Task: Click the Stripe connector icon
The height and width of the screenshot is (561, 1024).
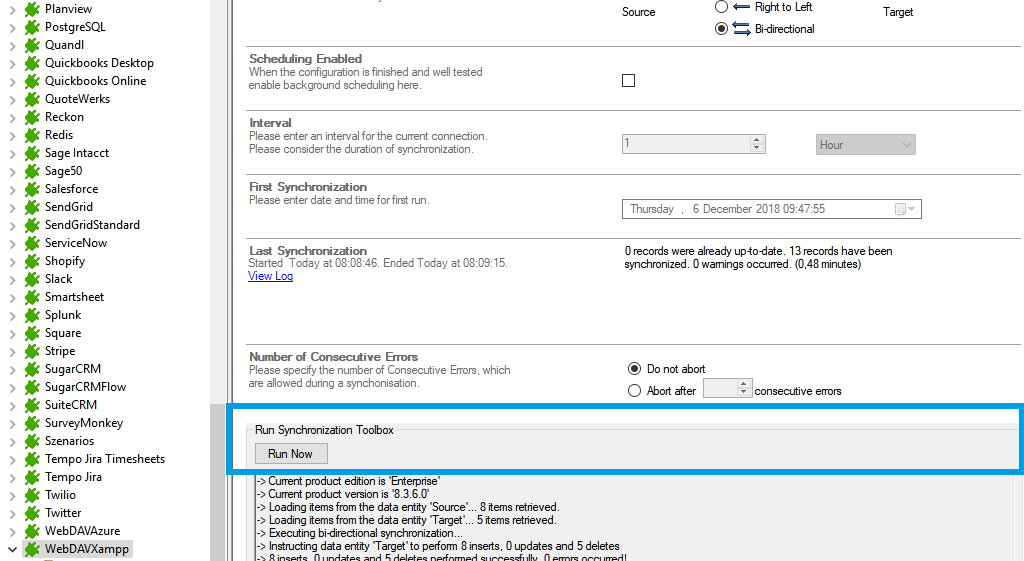Action: coord(32,351)
